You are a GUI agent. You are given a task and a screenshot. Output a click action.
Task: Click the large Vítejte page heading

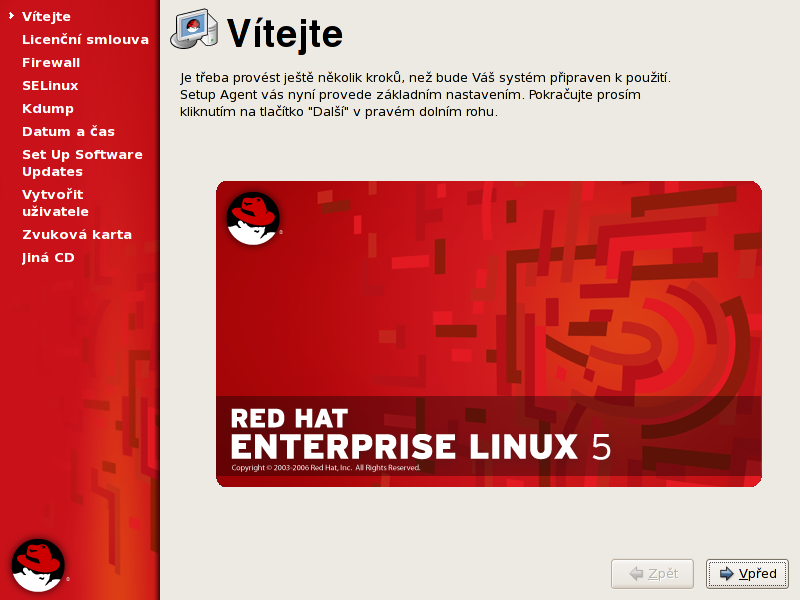pos(285,33)
